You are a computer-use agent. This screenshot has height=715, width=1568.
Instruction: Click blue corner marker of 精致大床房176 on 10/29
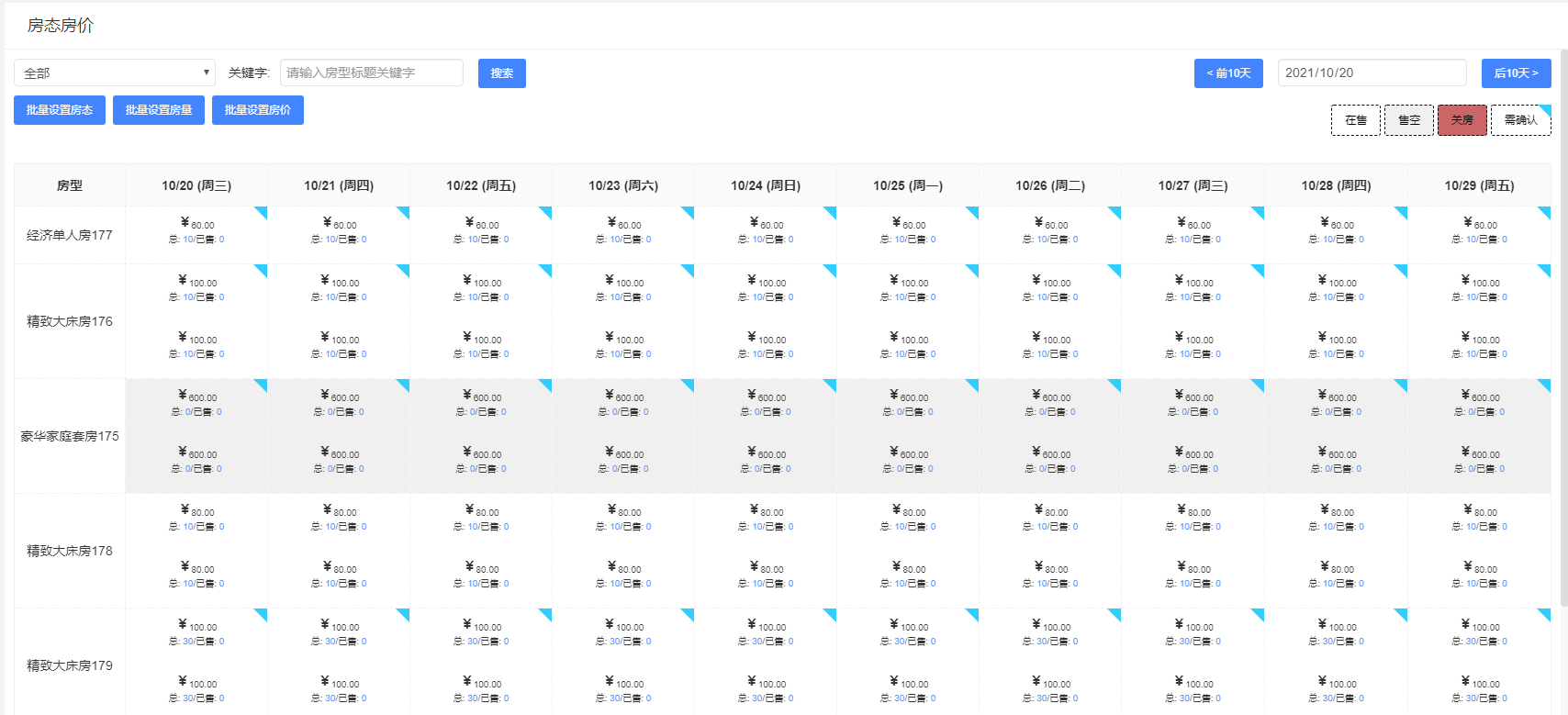pyautogui.click(x=1546, y=269)
